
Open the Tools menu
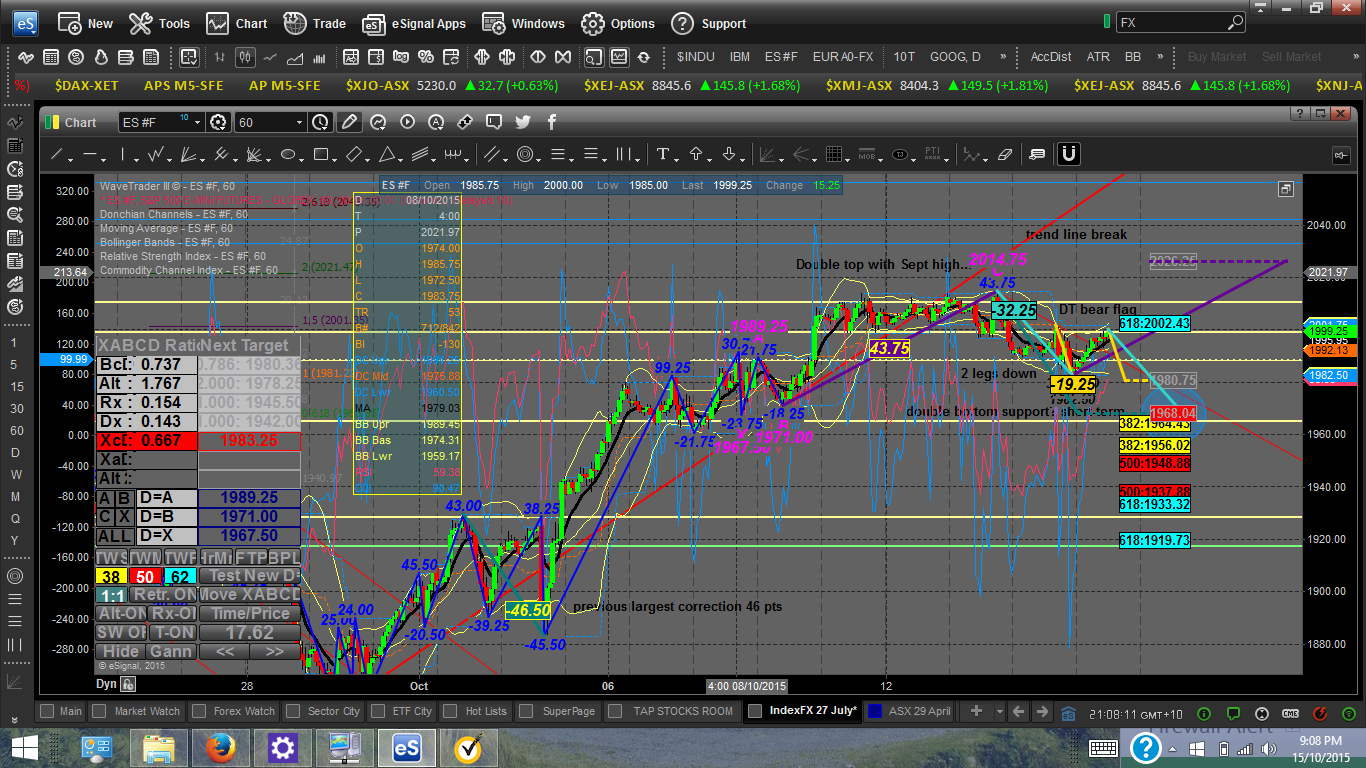159,23
